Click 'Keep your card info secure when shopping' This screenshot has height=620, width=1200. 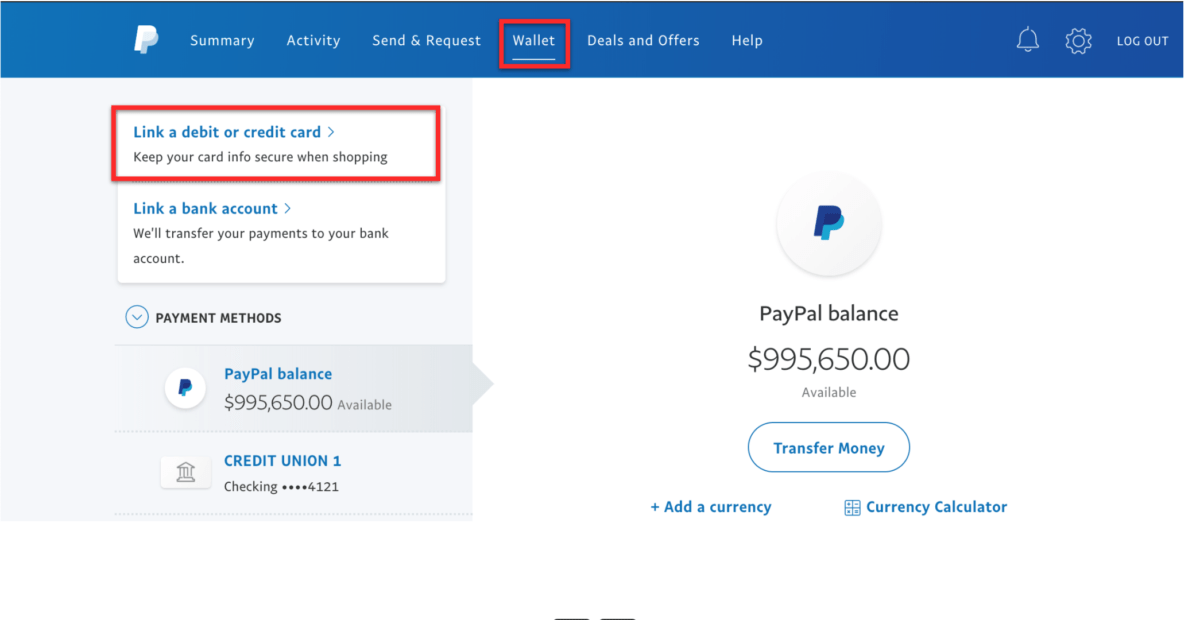[260, 157]
